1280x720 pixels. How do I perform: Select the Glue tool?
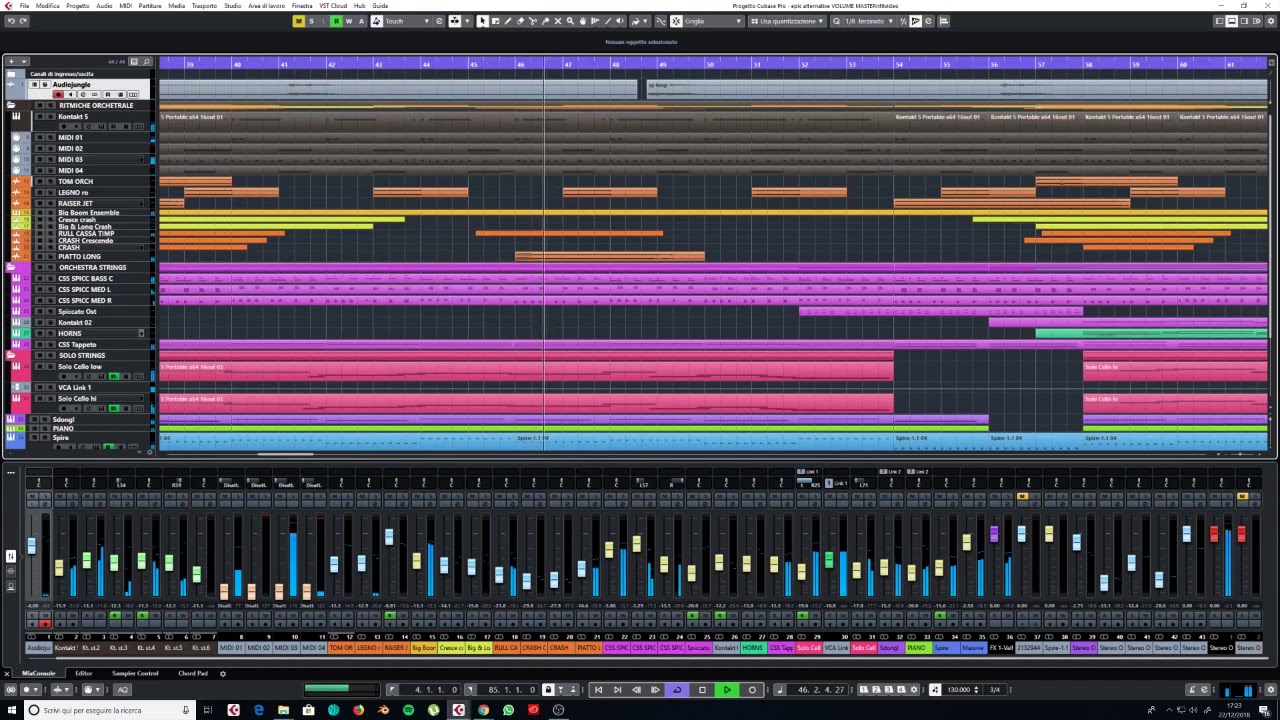click(545, 21)
